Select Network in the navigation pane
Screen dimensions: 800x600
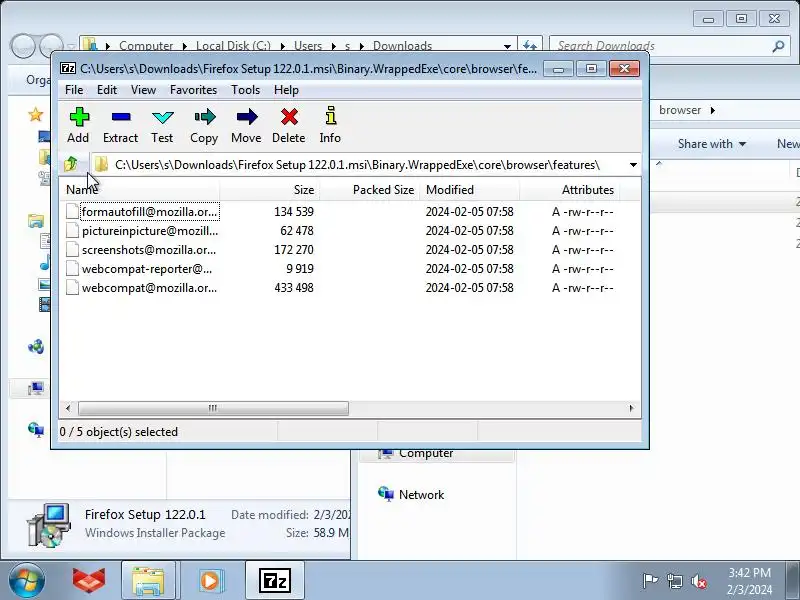(421, 494)
